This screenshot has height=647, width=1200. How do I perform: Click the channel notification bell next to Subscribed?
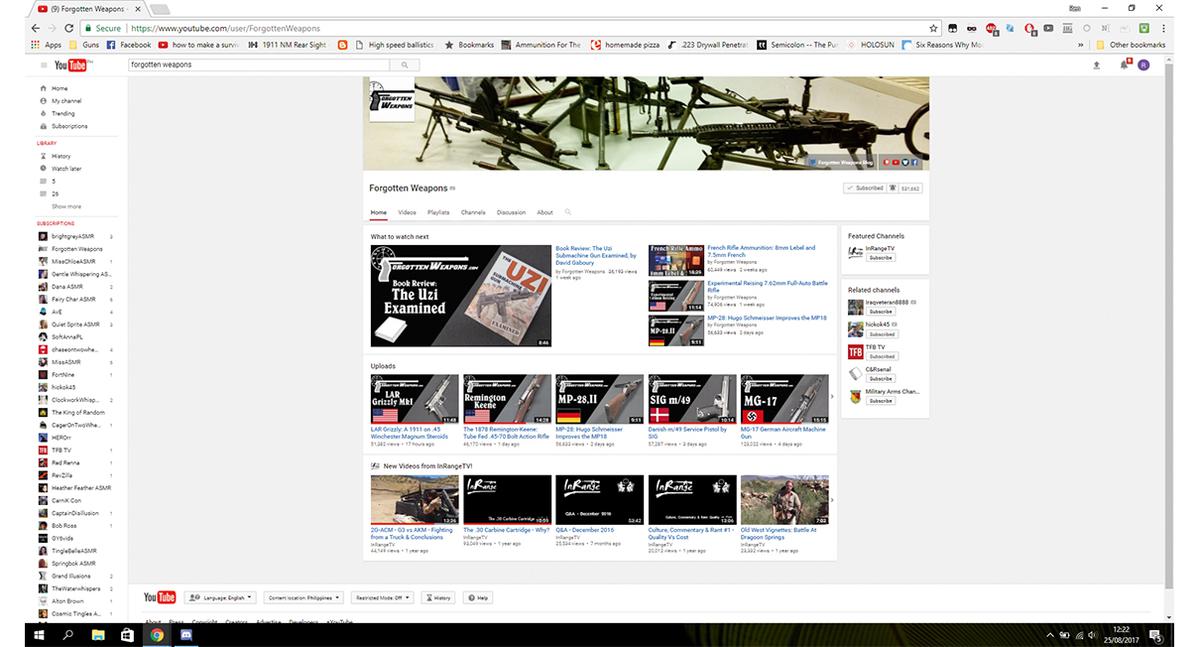[x=893, y=188]
